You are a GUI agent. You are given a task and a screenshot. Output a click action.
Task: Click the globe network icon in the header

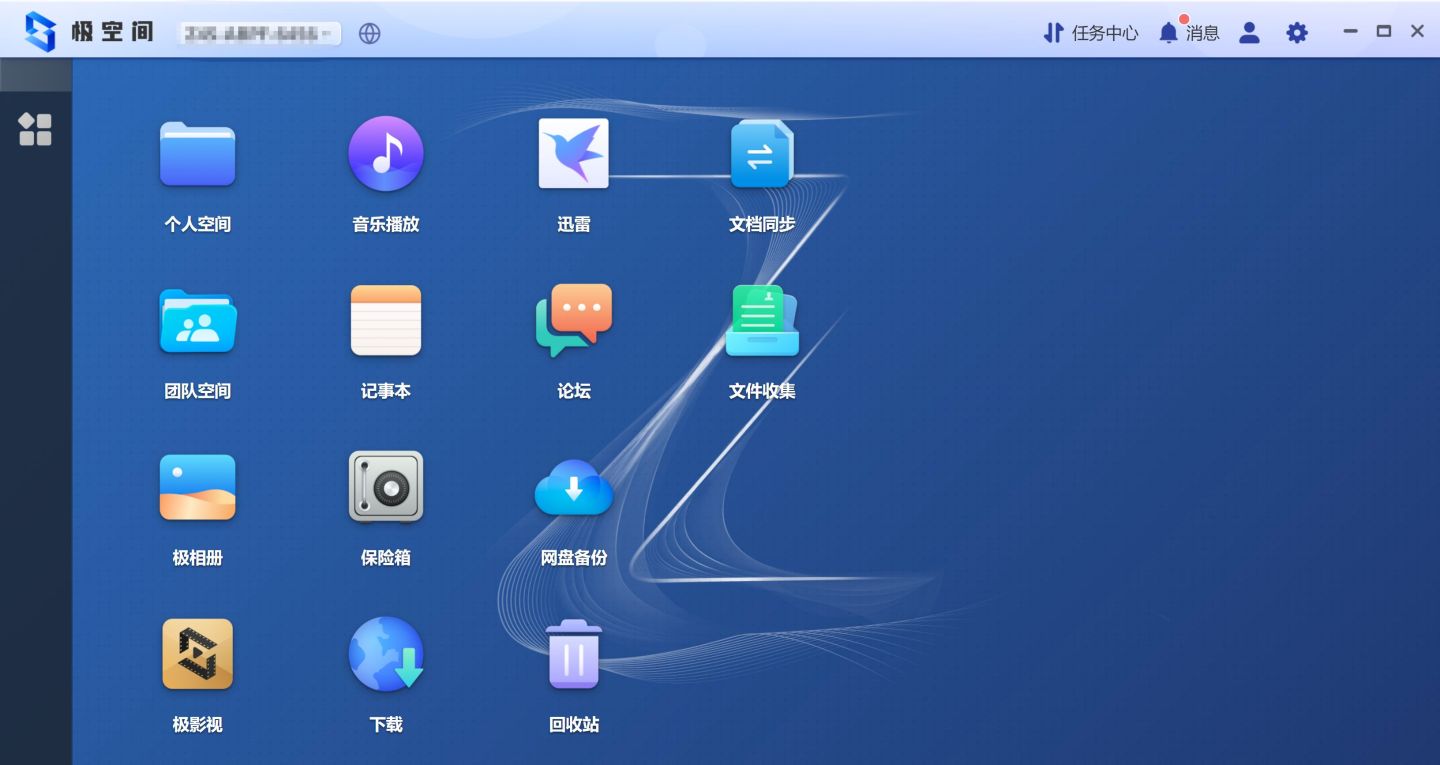370,32
